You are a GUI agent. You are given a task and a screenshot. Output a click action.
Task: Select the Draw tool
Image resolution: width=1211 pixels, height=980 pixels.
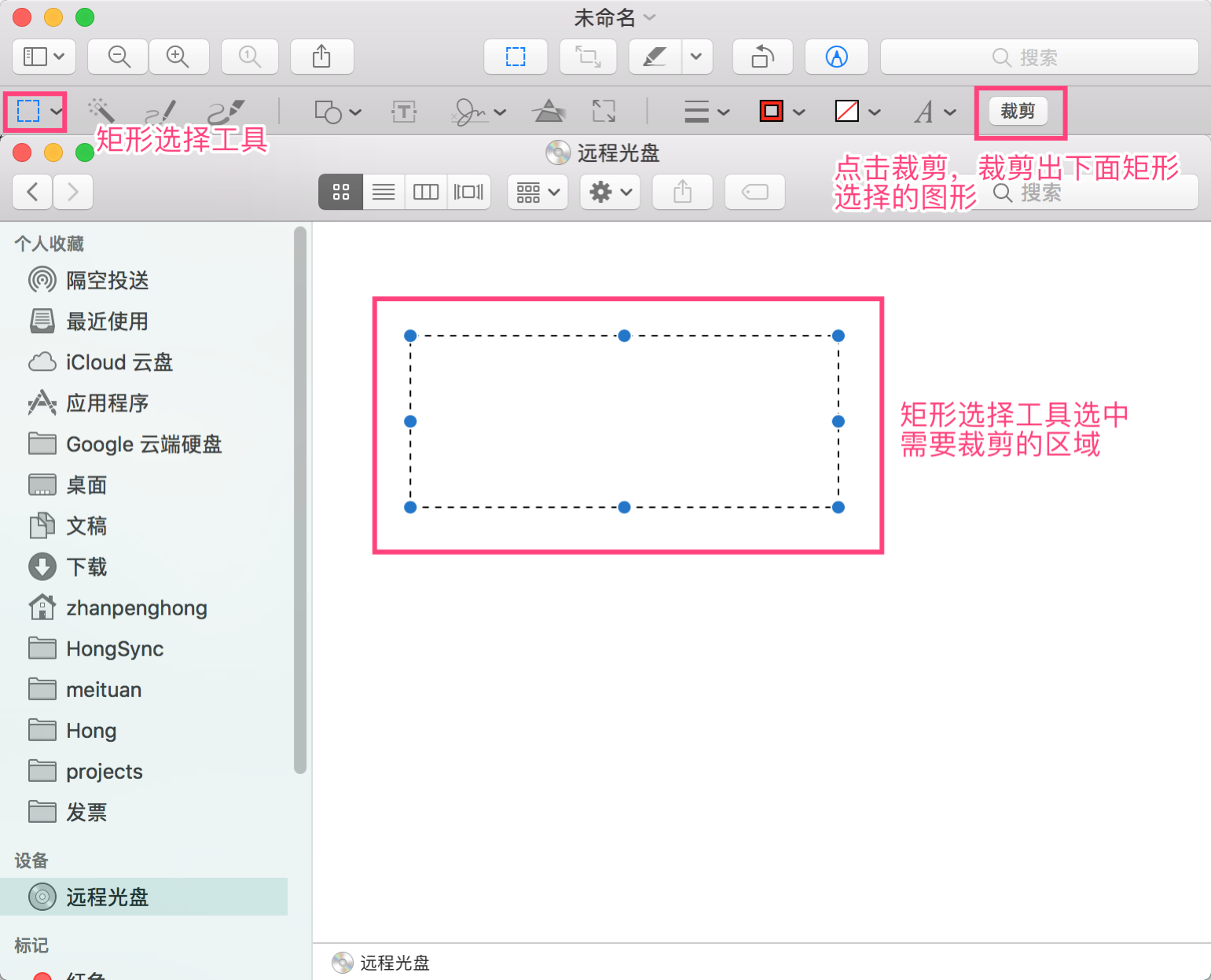point(226,112)
